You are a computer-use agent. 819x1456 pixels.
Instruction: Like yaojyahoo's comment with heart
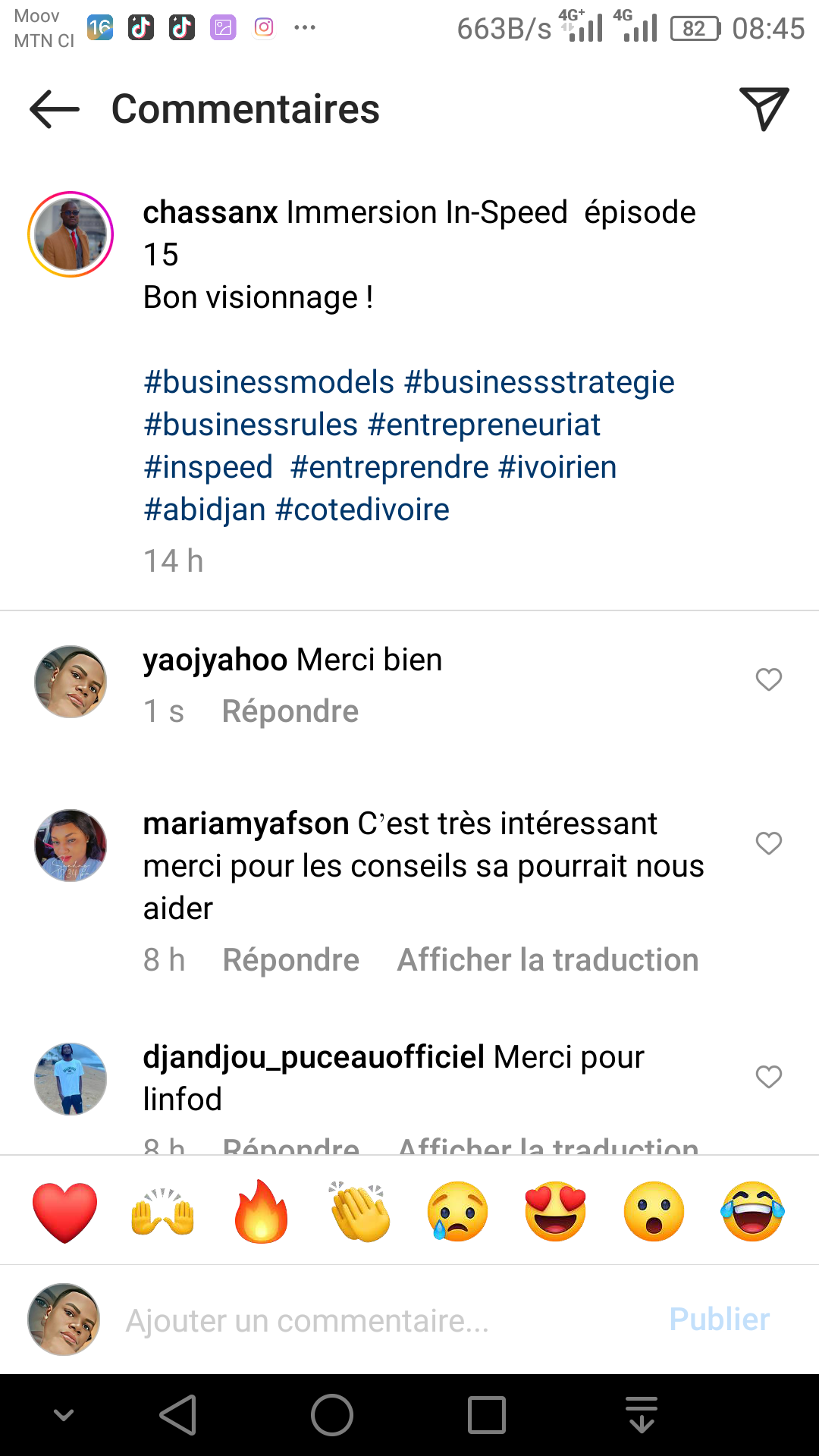point(768,679)
